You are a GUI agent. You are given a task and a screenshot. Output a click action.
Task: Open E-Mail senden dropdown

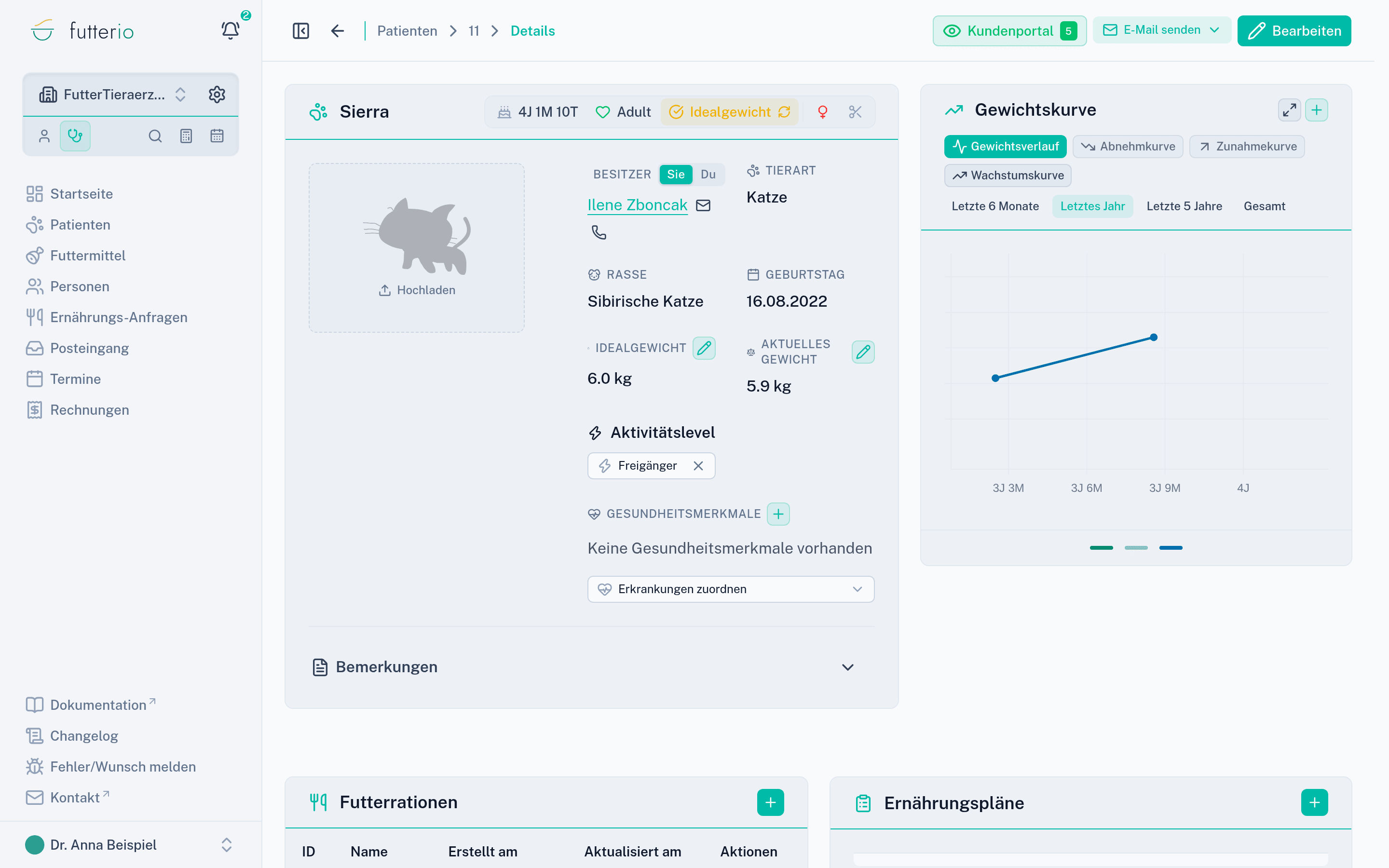(1162, 30)
